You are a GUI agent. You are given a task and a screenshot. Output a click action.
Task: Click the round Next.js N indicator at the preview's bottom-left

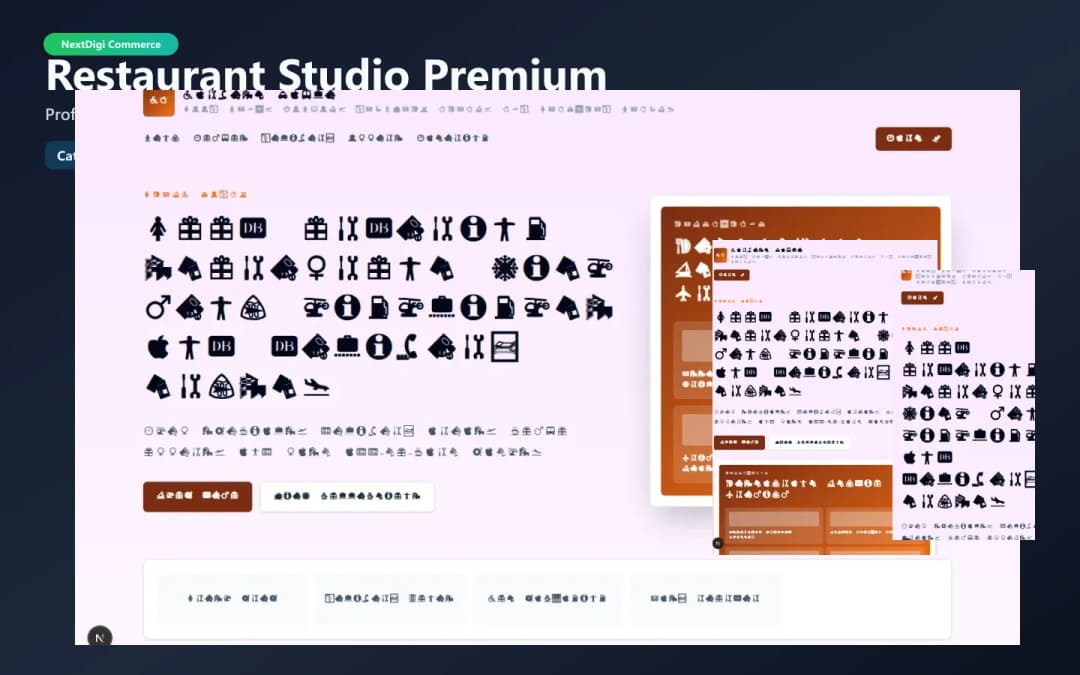click(x=100, y=637)
